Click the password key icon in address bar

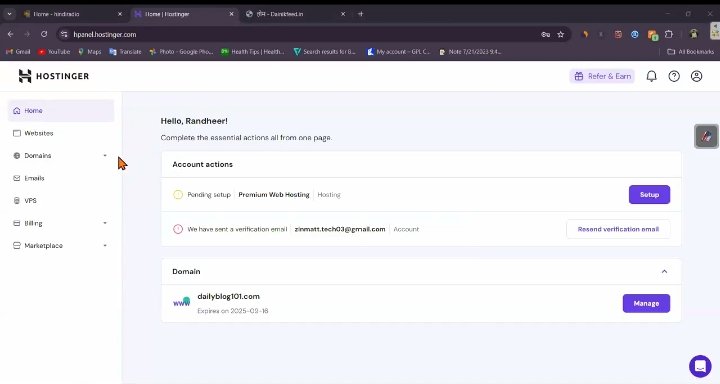click(545, 34)
